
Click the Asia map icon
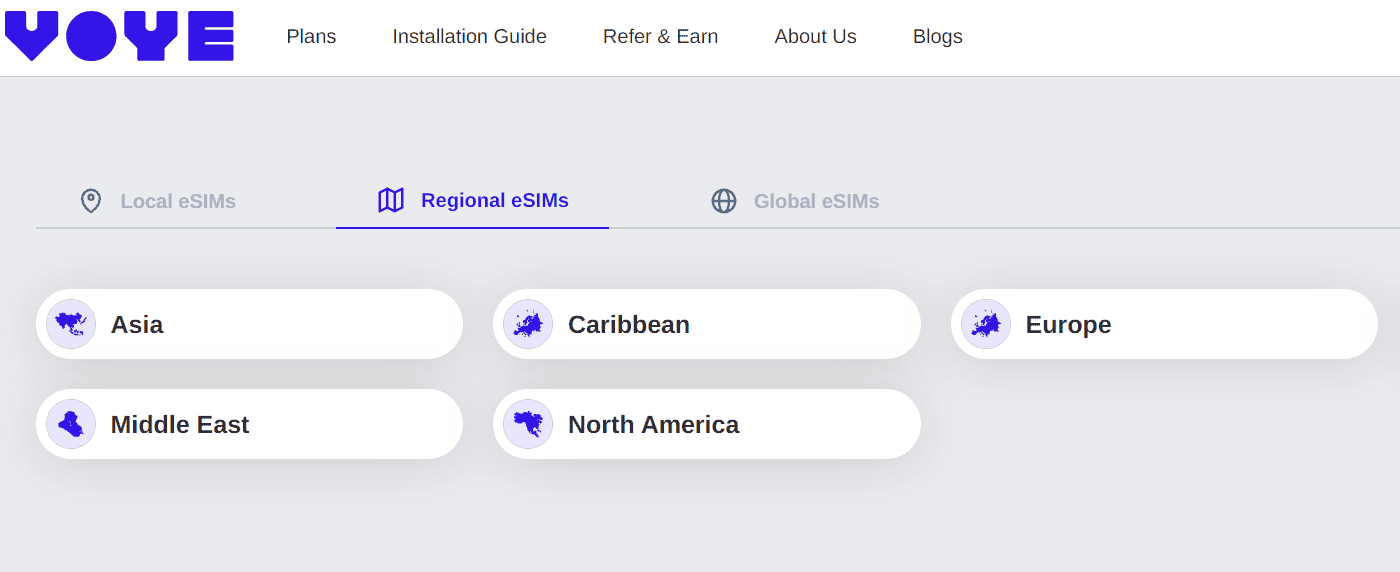click(x=71, y=324)
